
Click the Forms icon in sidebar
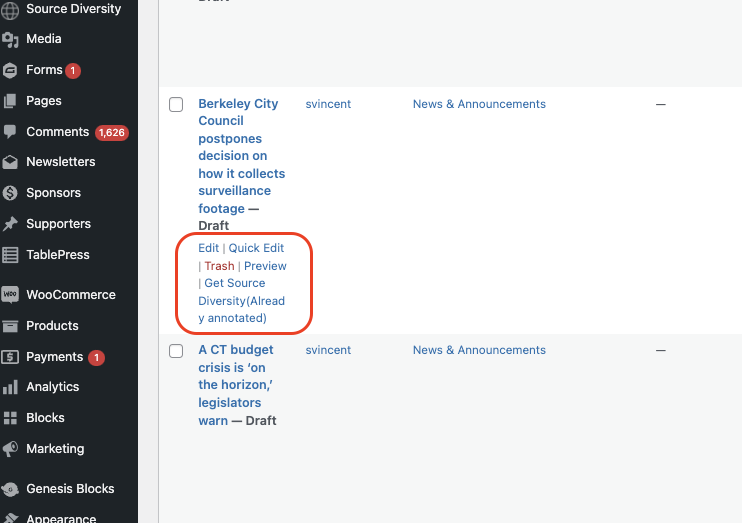[x=11, y=70]
